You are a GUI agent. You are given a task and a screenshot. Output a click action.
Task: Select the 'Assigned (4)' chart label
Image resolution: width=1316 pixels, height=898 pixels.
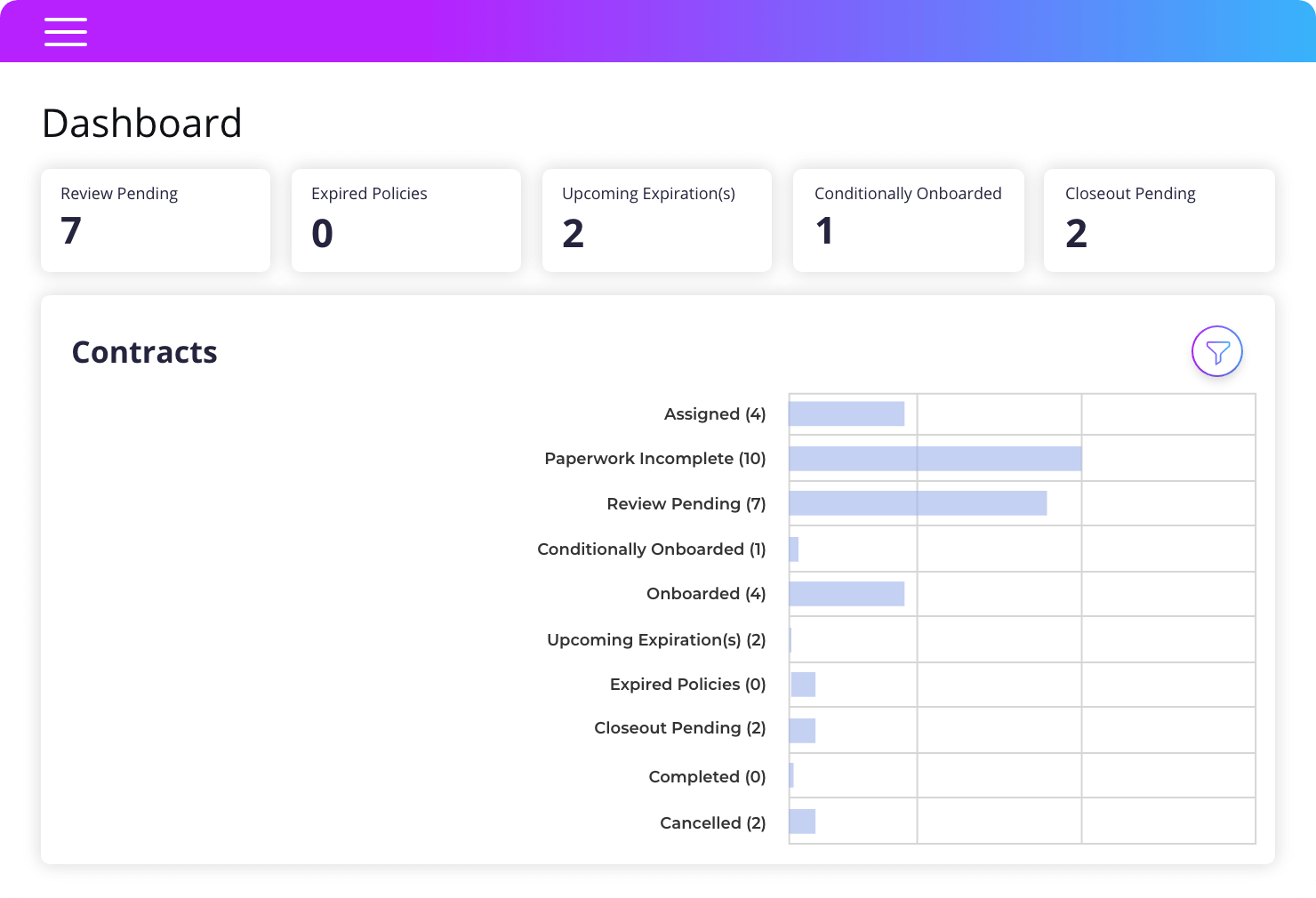click(715, 414)
